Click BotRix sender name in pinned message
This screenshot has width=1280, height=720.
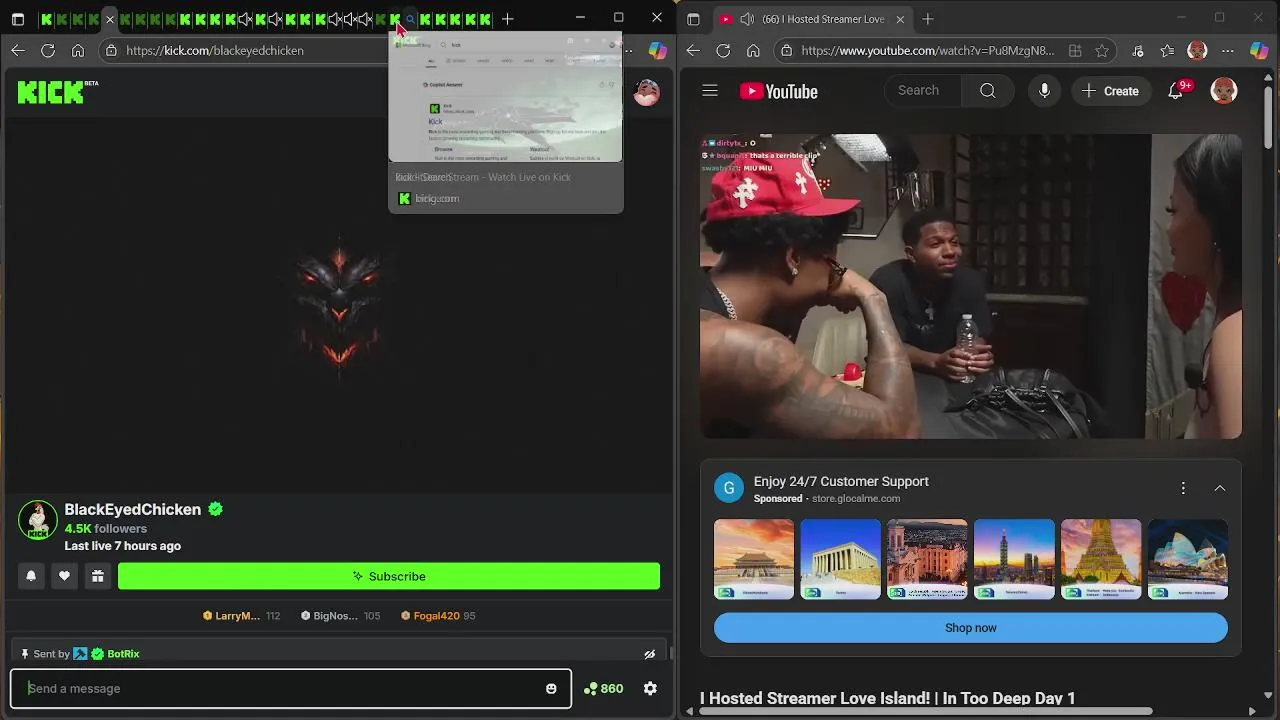123,654
